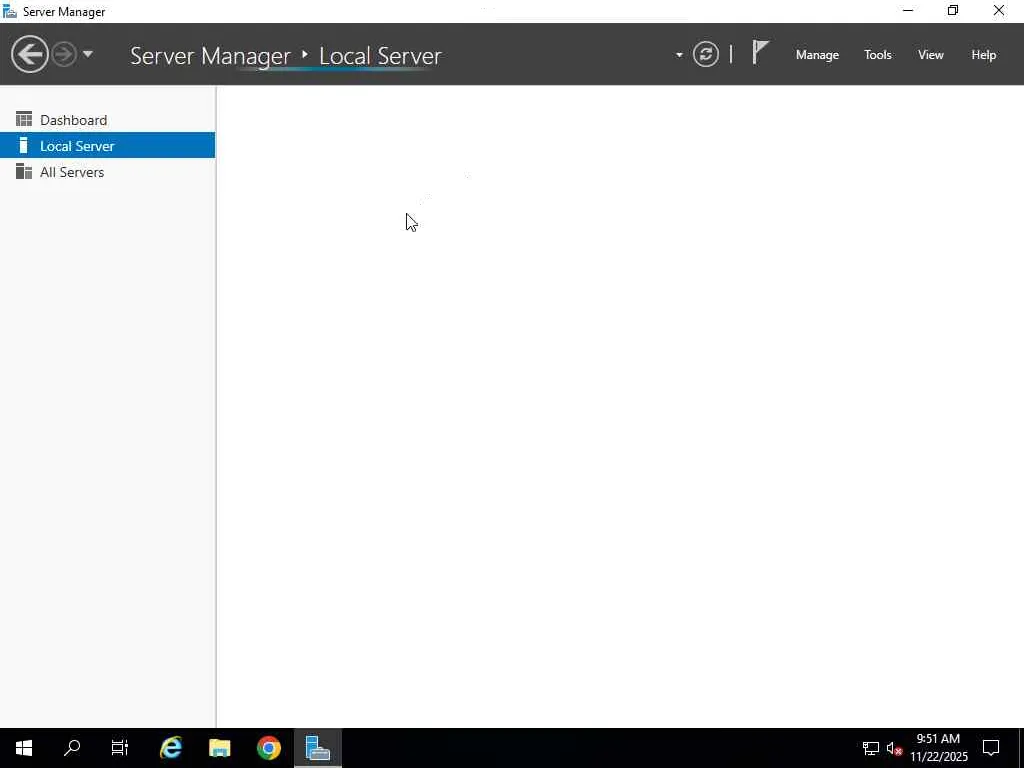
Task: Refresh Server Manager with the circular arrows
Action: (706, 54)
